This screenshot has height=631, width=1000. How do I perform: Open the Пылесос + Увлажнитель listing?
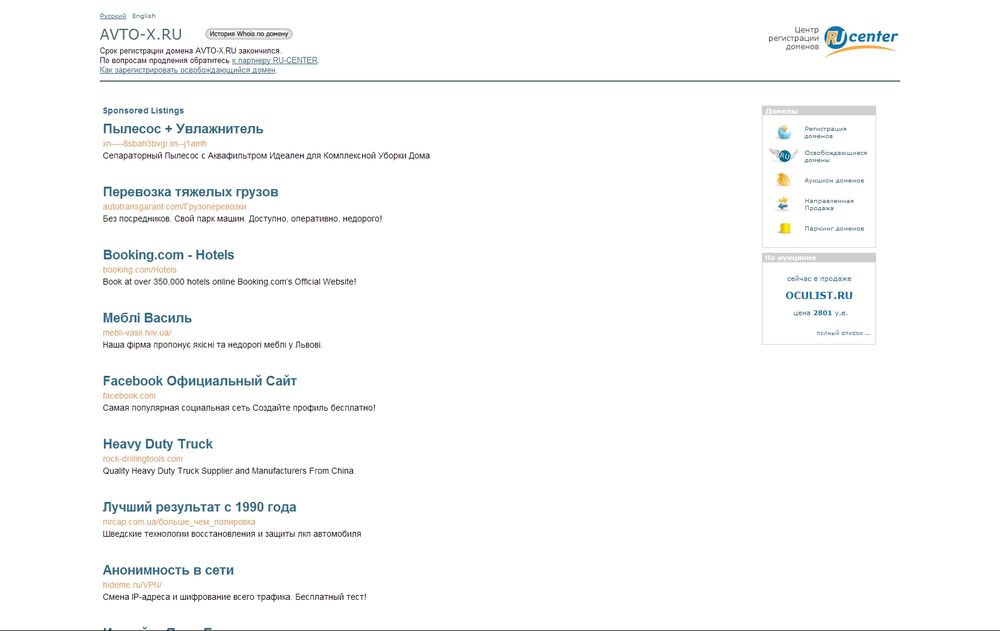tap(183, 129)
